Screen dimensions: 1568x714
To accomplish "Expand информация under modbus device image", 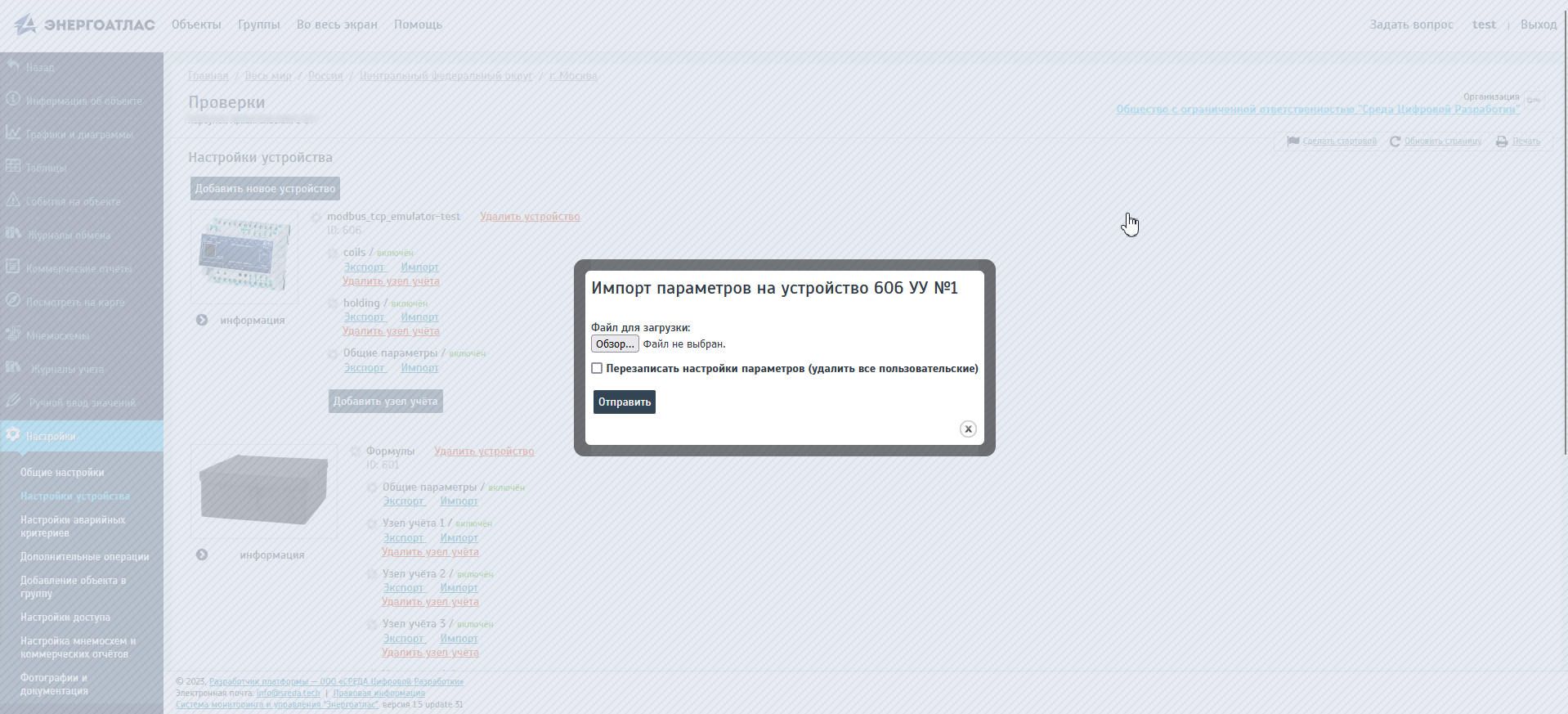I will [202, 320].
